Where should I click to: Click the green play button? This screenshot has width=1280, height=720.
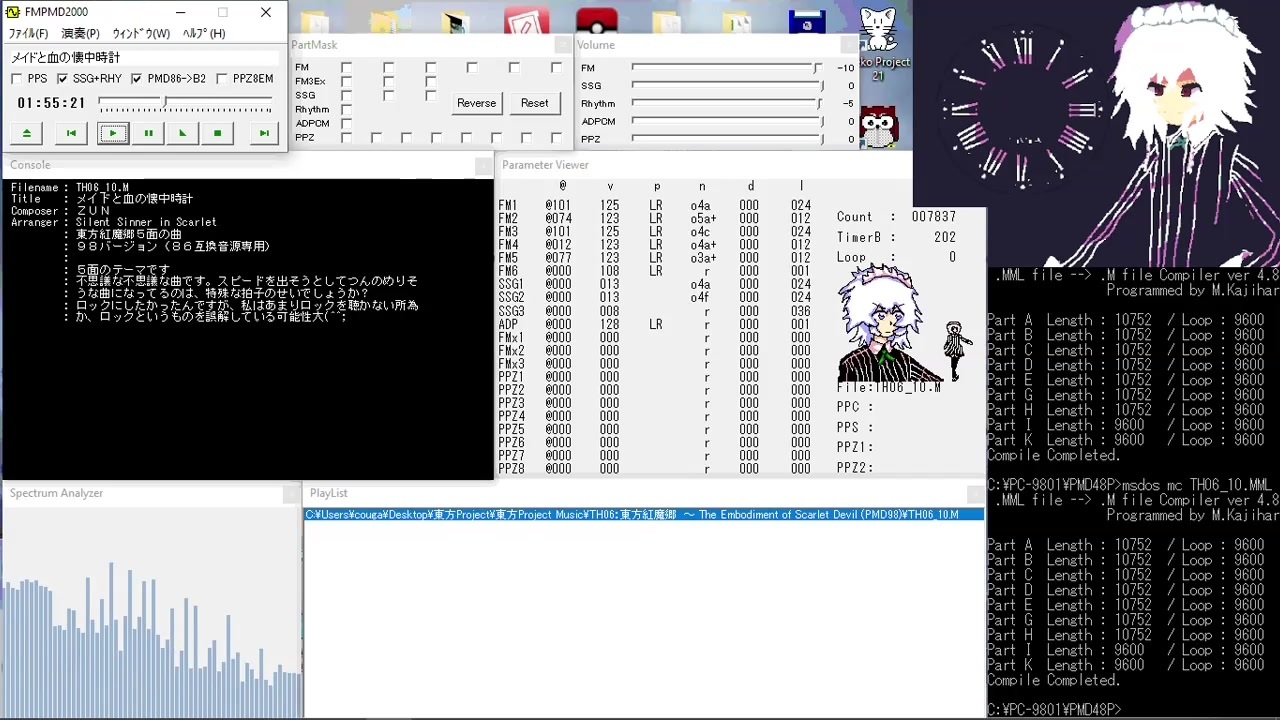click(113, 133)
